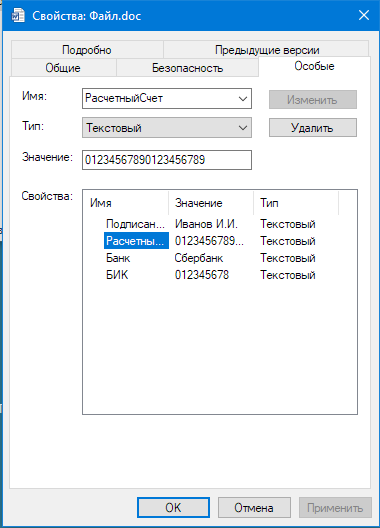The width and height of the screenshot is (380, 528).
Task: Expand the Тип dropdown showing Текстовый
Action: click(x=167, y=128)
